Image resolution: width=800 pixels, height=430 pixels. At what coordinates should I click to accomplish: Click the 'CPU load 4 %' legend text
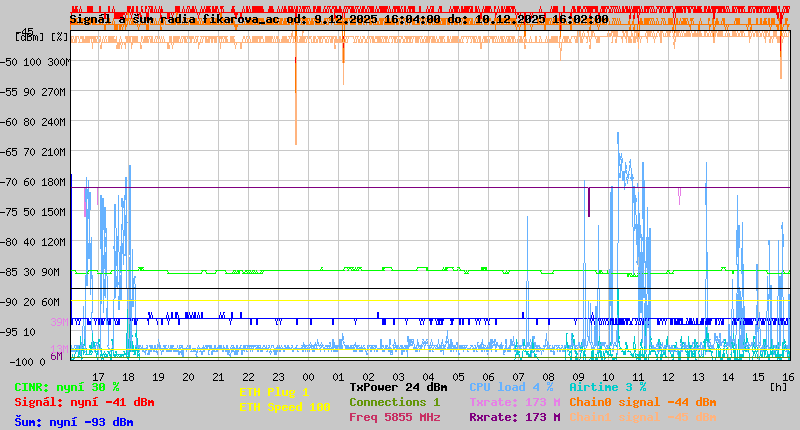(511, 387)
